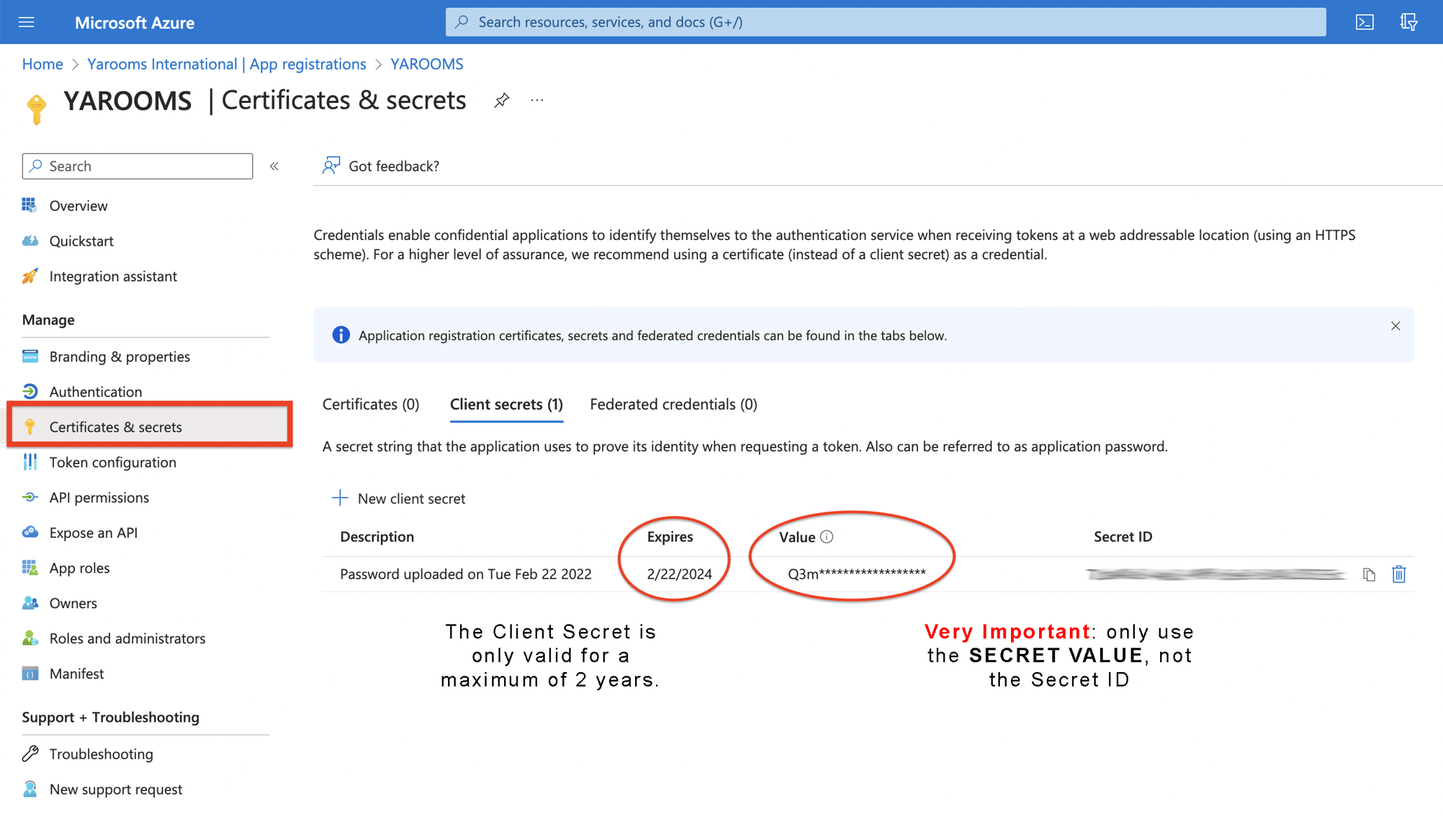Click the Got feedback smiley icon

(x=330, y=166)
